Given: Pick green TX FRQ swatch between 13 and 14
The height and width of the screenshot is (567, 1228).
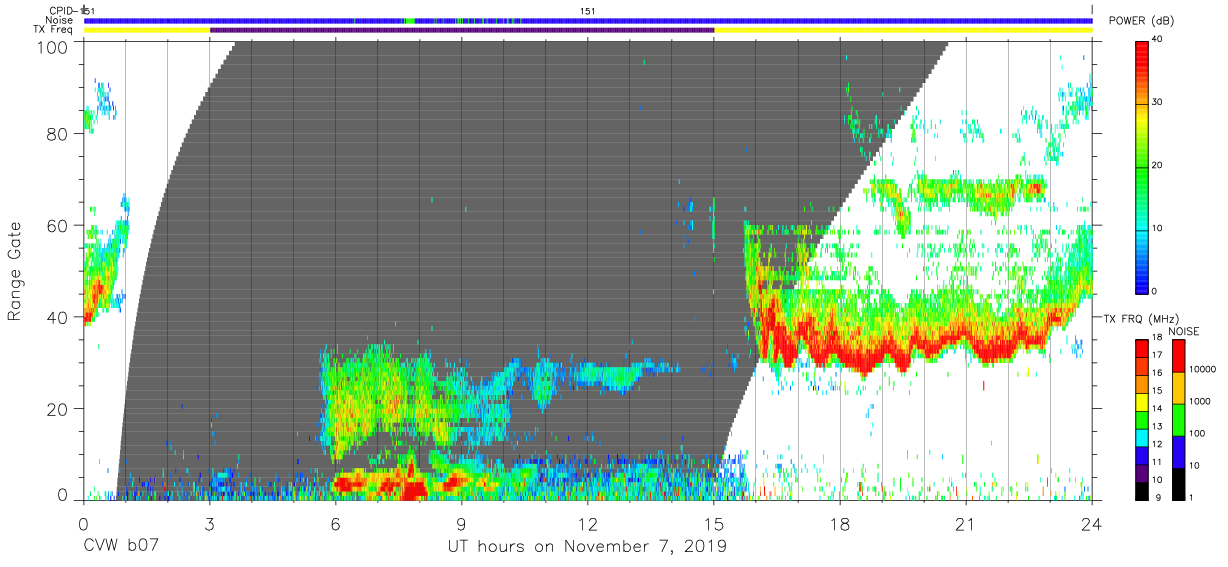Looking at the screenshot, I should (1142, 418).
